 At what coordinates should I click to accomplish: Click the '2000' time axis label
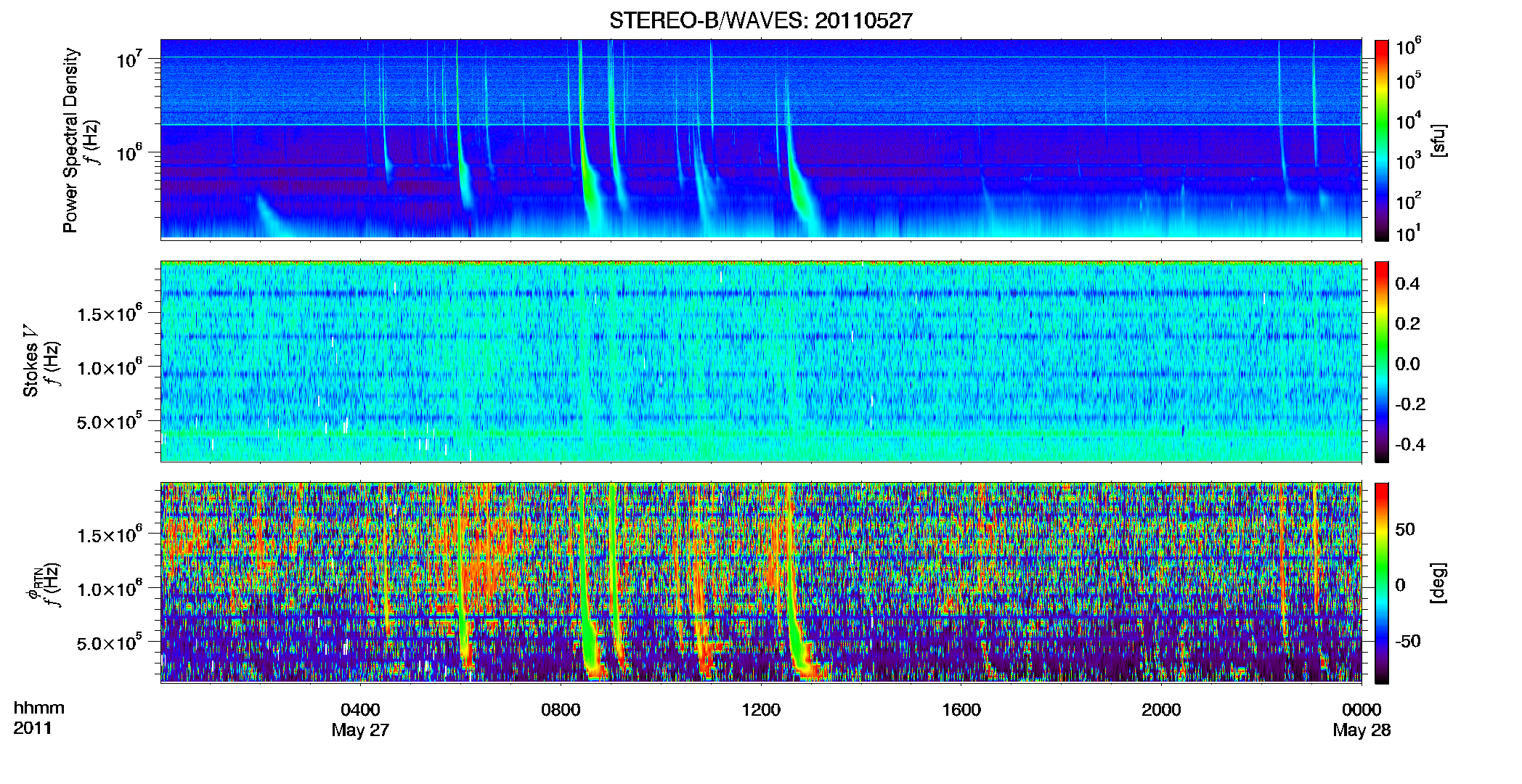coord(1161,710)
